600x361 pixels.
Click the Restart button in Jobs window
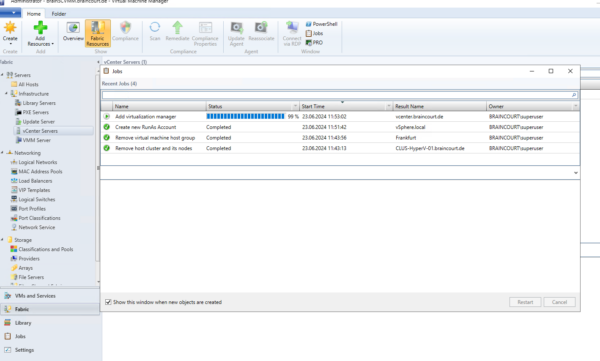[525, 302]
